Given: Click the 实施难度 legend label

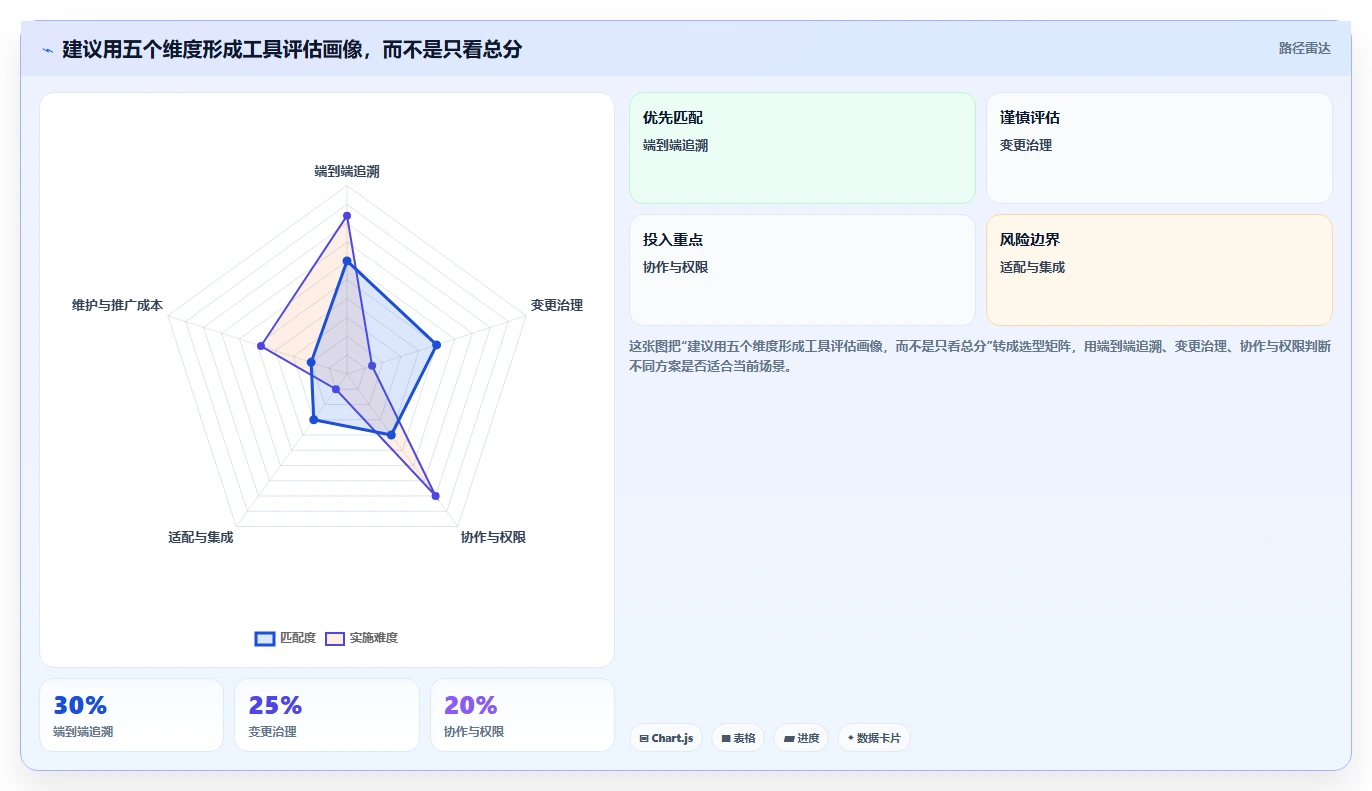Looking at the screenshot, I should (x=374, y=638).
